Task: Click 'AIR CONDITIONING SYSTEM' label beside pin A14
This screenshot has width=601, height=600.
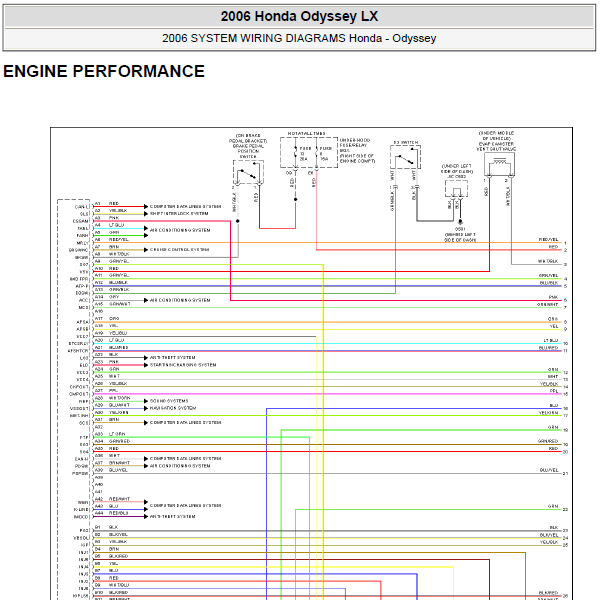Action: [180, 300]
